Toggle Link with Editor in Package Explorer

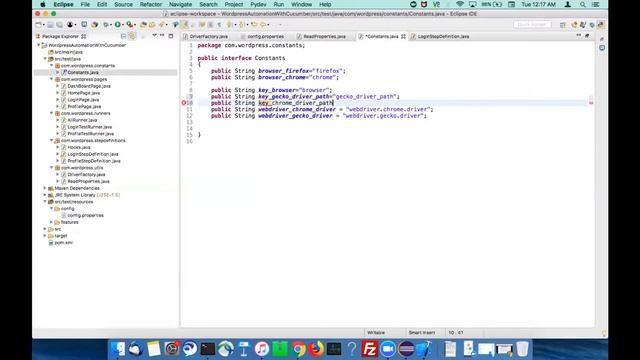click(x=132, y=36)
